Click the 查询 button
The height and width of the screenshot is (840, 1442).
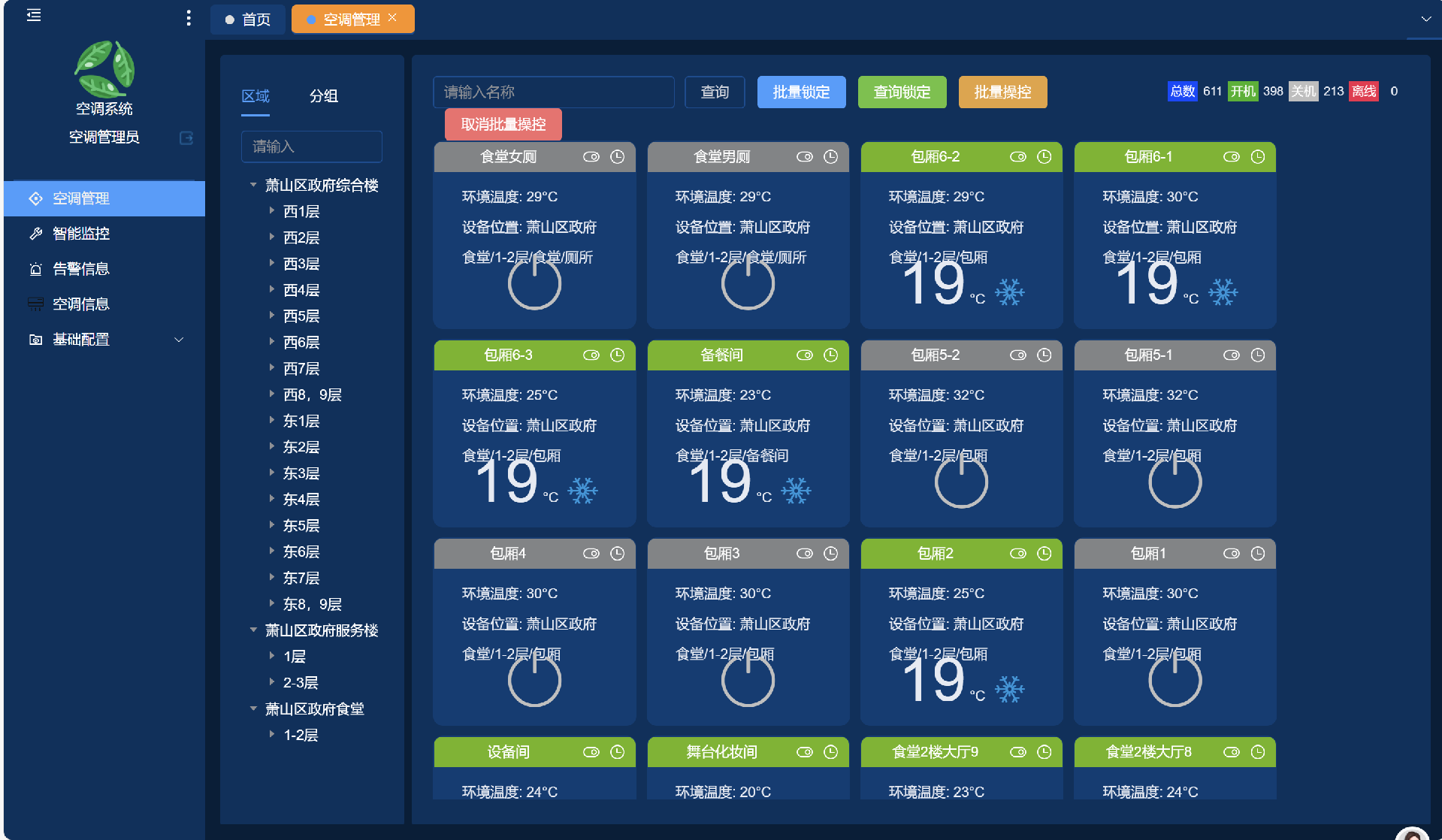(x=714, y=92)
